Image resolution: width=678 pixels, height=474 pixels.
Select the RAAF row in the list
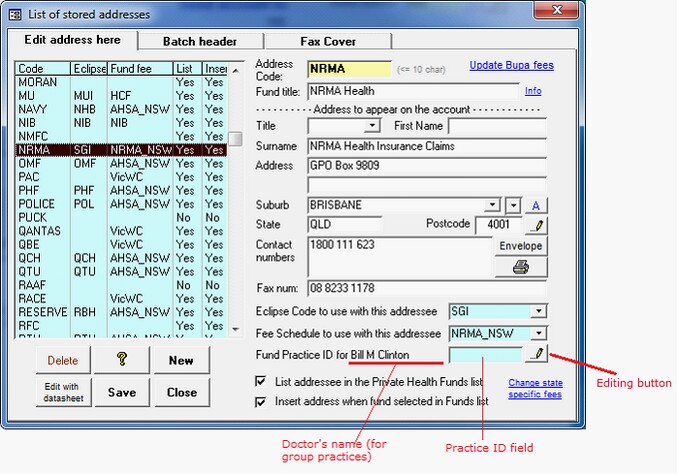[x=121, y=285]
